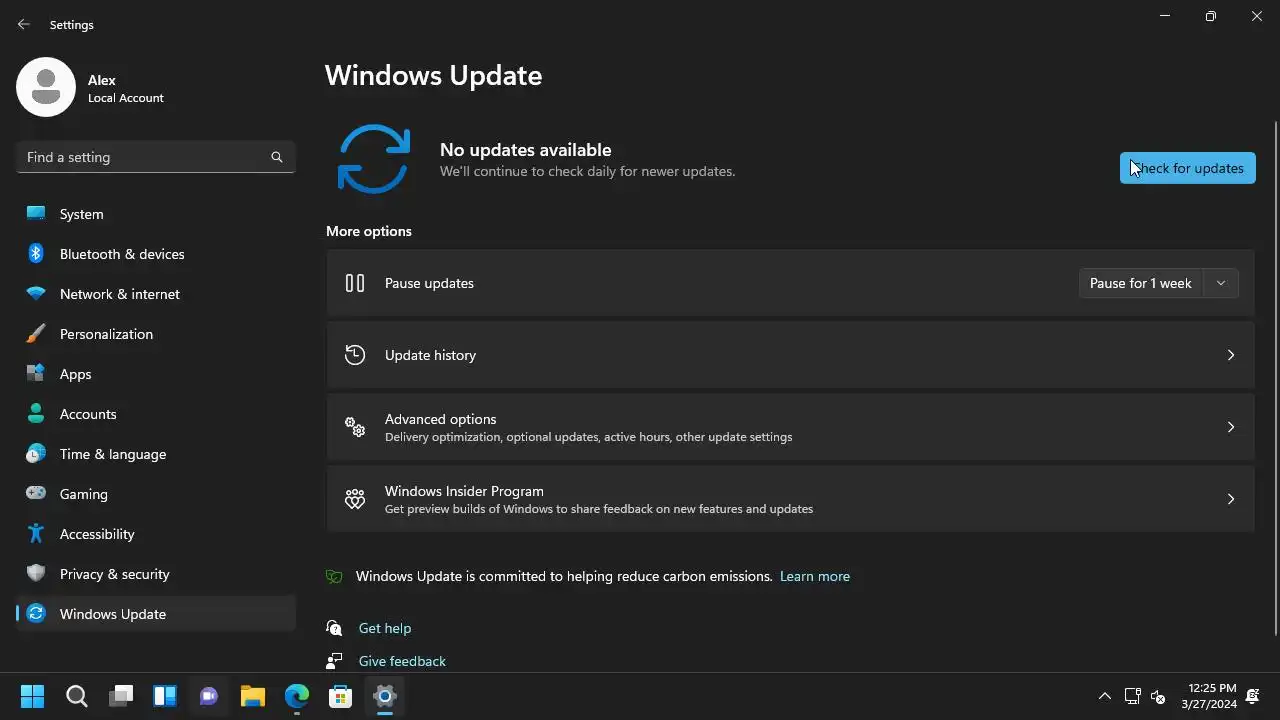Go back with the Settings back arrow
Viewport: 1280px width, 720px height.
point(24,24)
